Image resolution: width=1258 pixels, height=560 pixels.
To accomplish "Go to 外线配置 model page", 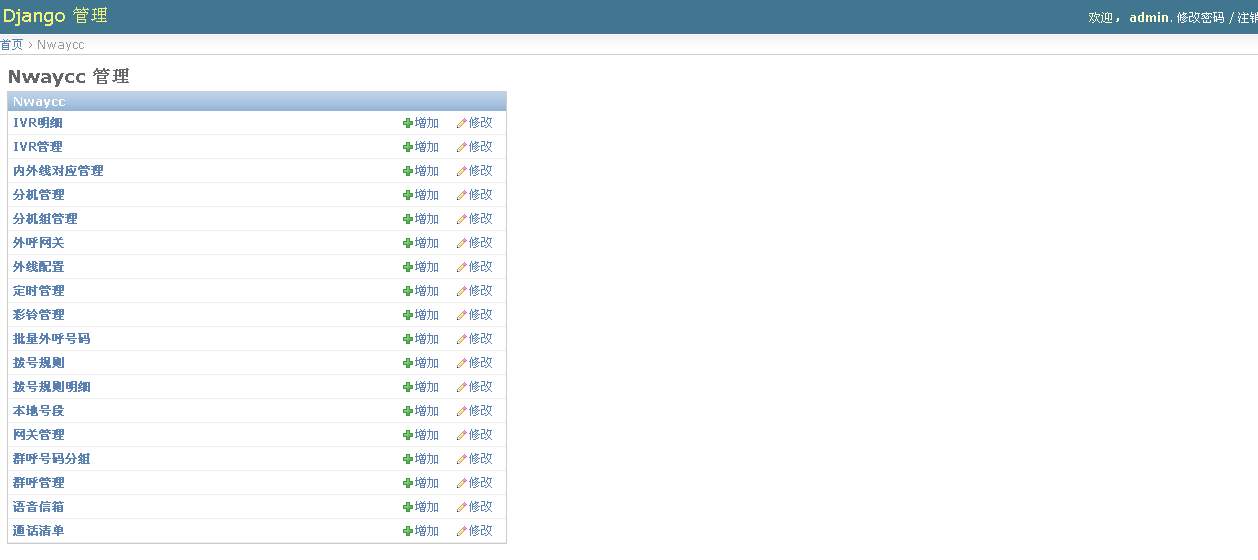I will 39,267.
